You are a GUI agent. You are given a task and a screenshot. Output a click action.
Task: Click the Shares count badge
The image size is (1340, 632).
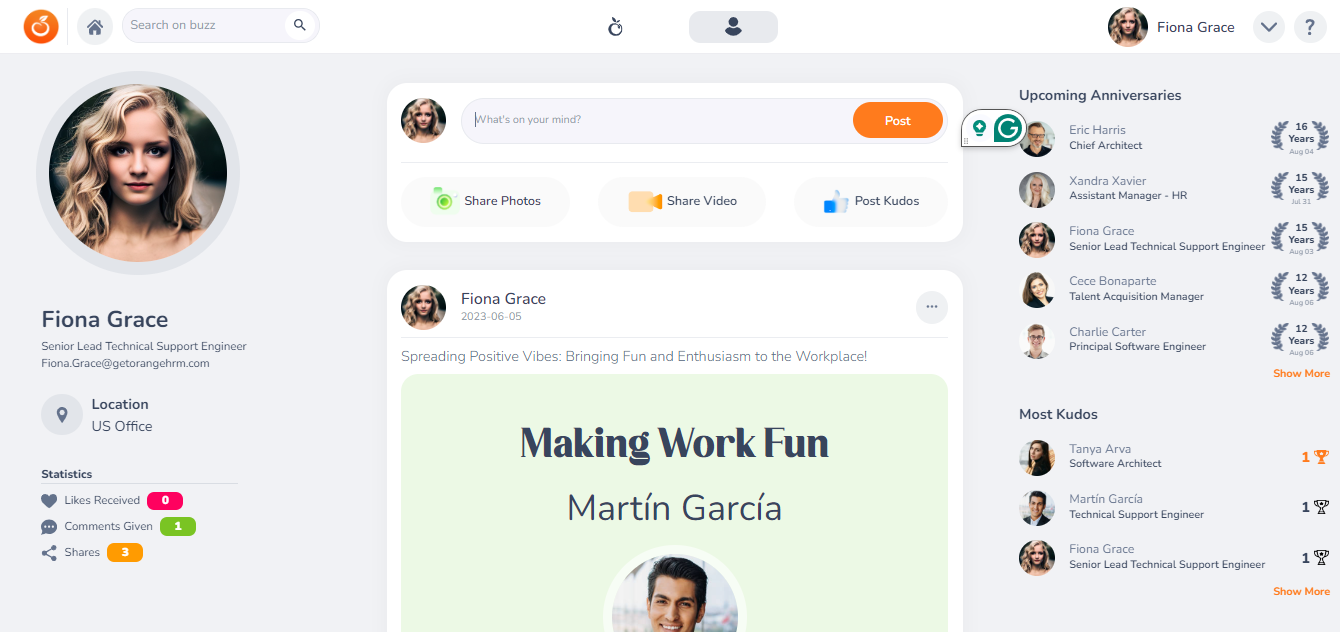pyautogui.click(x=125, y=552)
